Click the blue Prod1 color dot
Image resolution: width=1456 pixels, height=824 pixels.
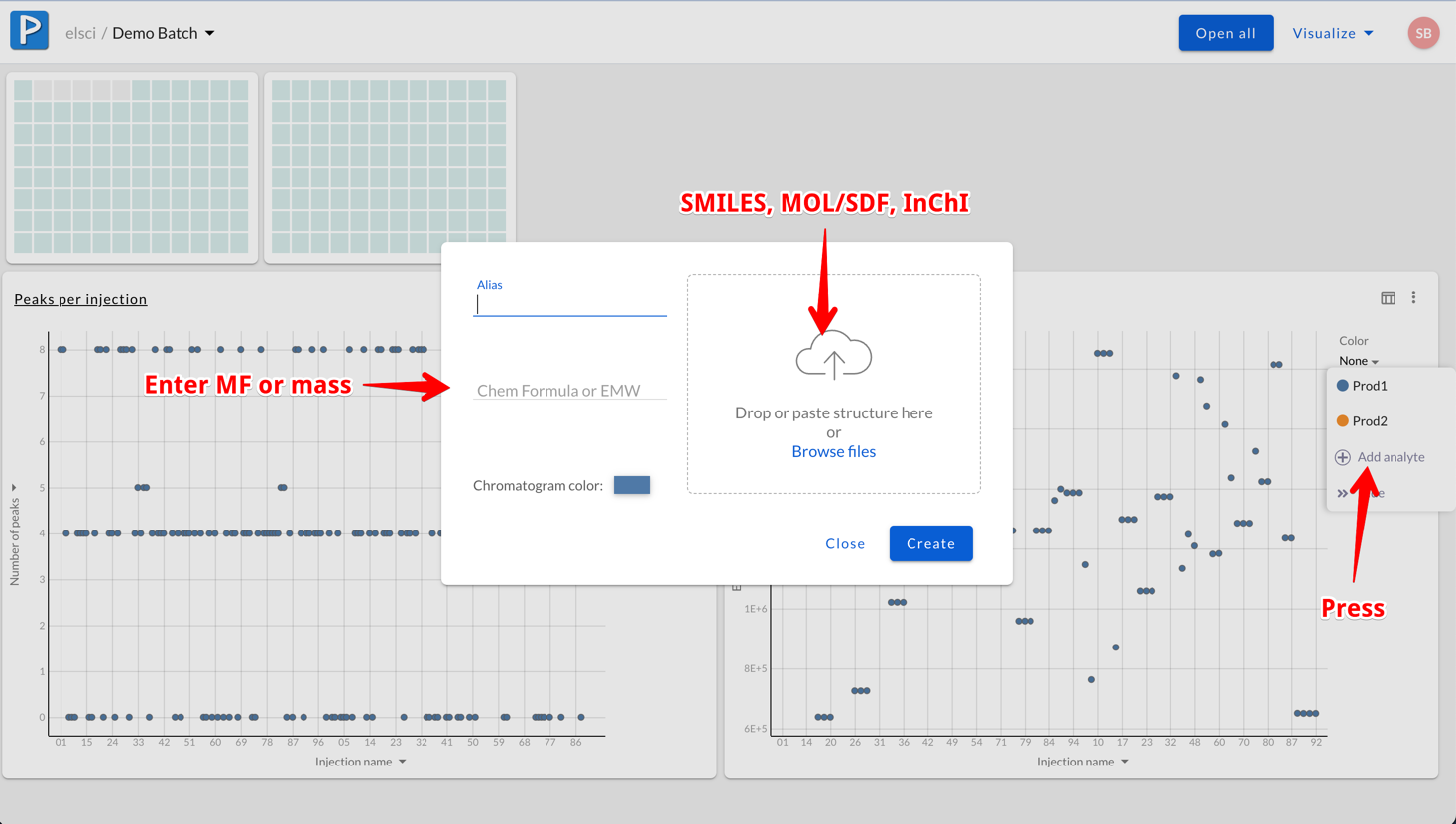pos(1343,386)
